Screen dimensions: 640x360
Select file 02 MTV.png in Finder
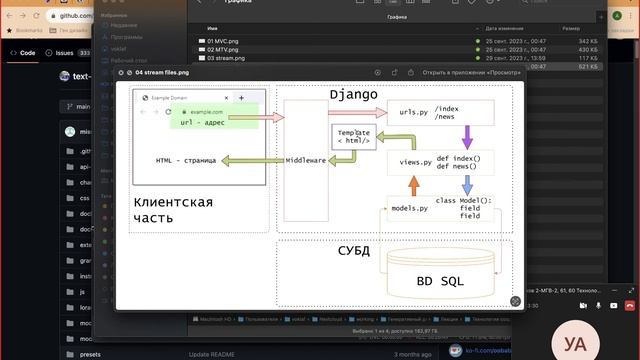[222, 50]
